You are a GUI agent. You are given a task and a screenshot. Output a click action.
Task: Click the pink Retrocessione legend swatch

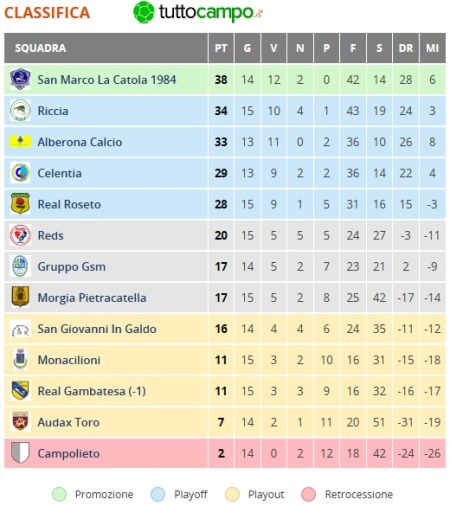tap(308, 494)
